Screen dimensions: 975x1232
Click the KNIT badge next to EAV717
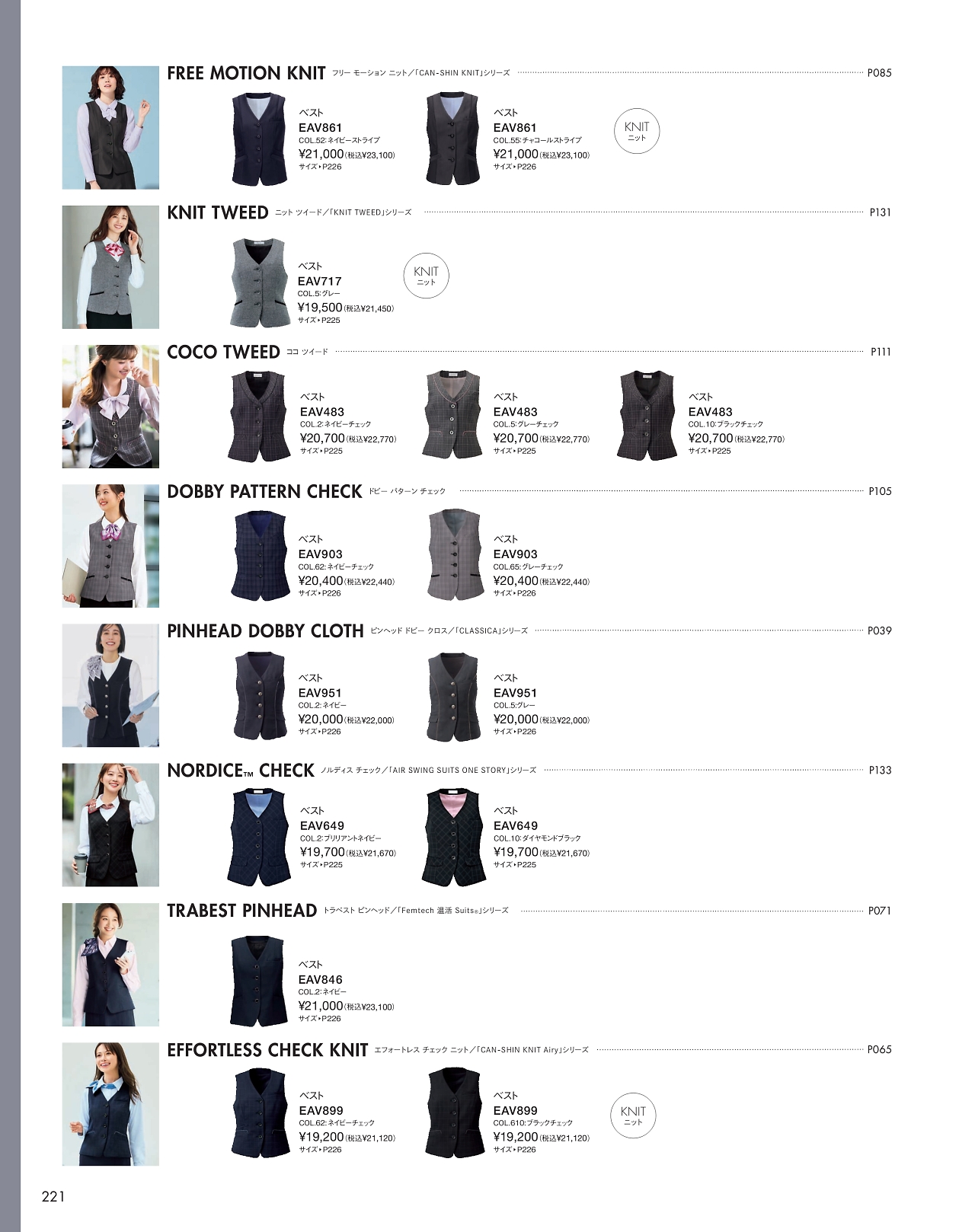coord(426,276)
